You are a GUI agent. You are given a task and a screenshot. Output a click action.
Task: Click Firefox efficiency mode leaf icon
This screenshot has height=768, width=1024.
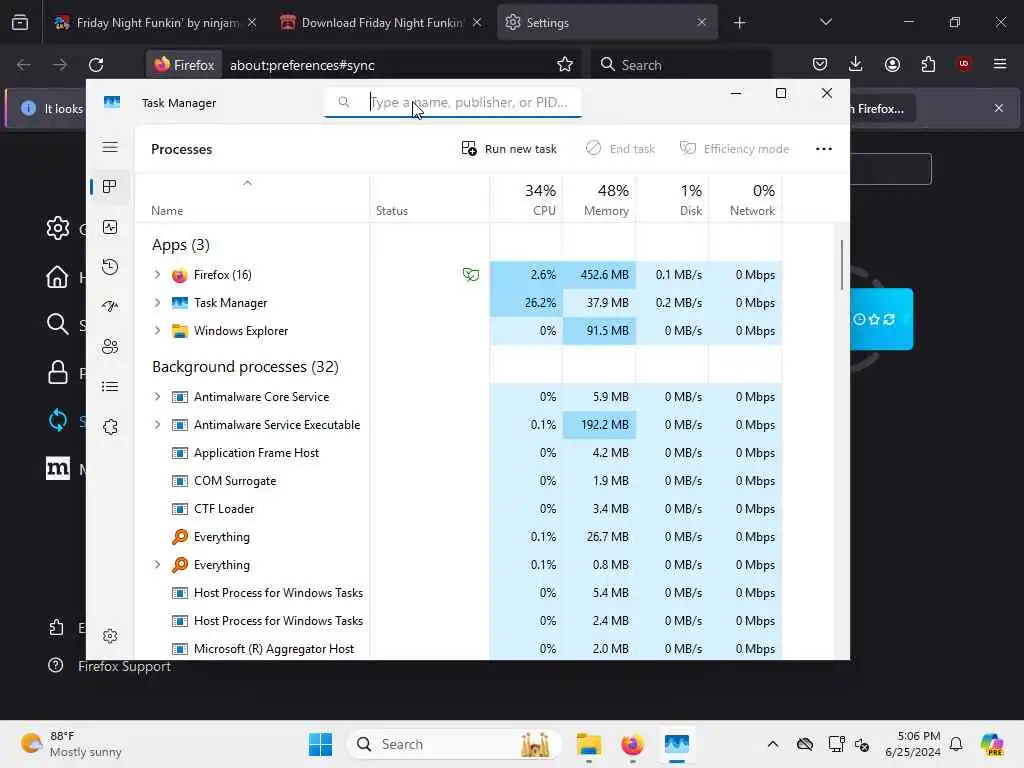[471, 275]
